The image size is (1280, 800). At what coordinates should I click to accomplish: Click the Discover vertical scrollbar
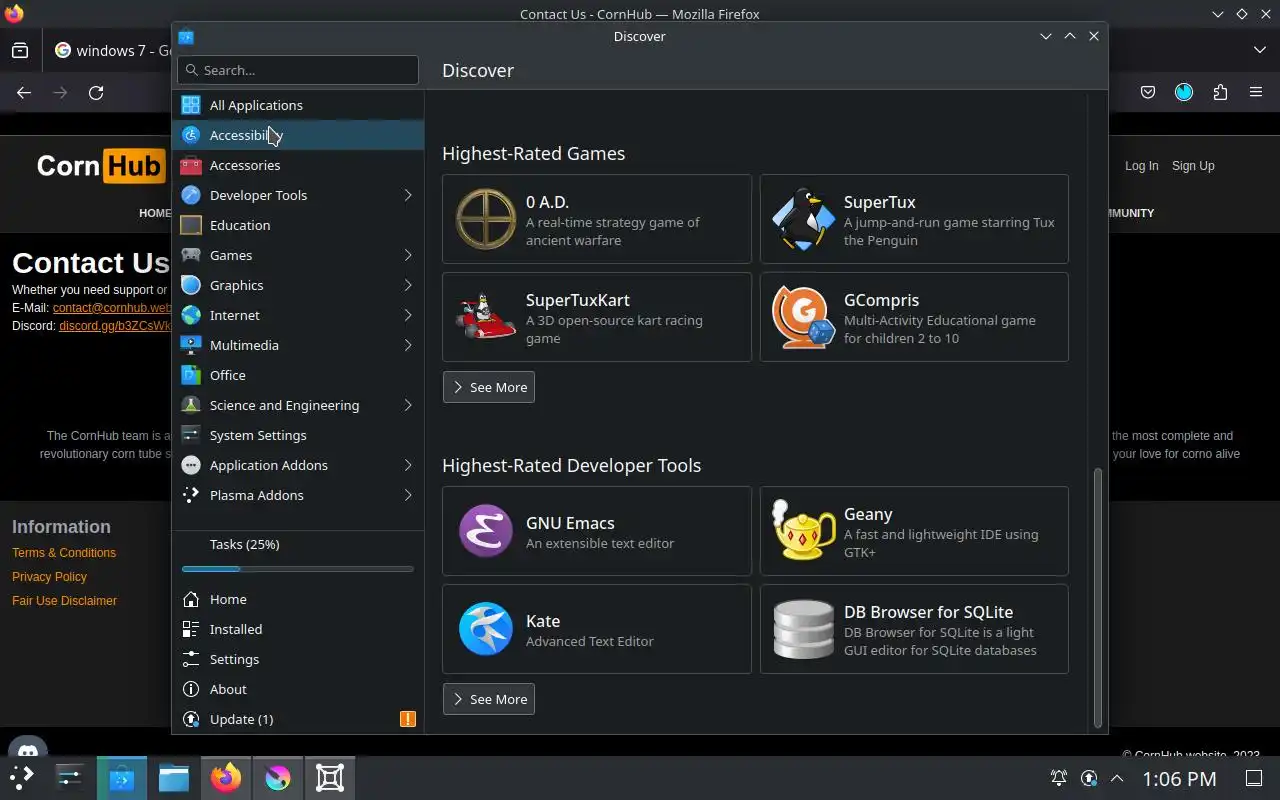[1097, 598]
